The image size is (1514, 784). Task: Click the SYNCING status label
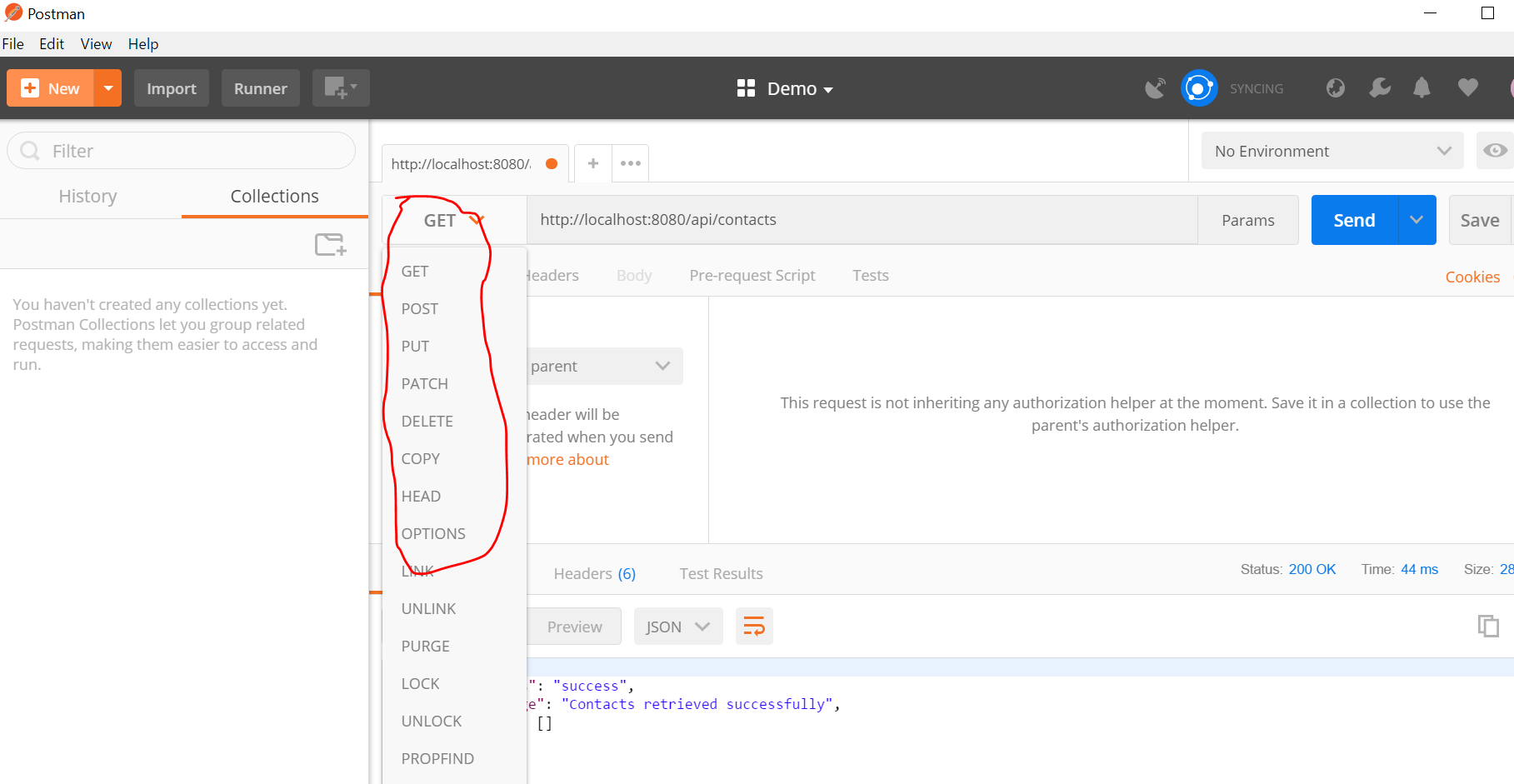coord(1257,89)
